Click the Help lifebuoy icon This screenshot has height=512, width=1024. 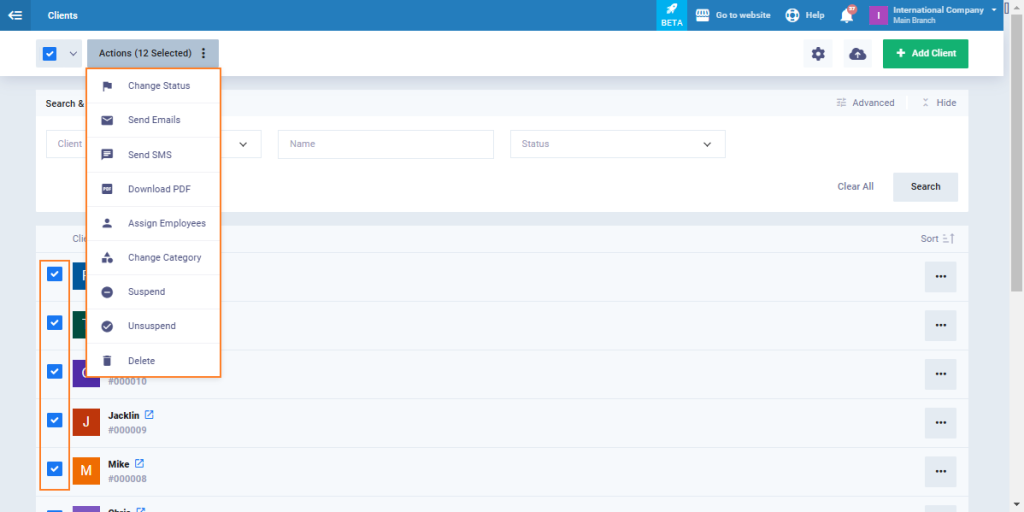pos(792,15)
